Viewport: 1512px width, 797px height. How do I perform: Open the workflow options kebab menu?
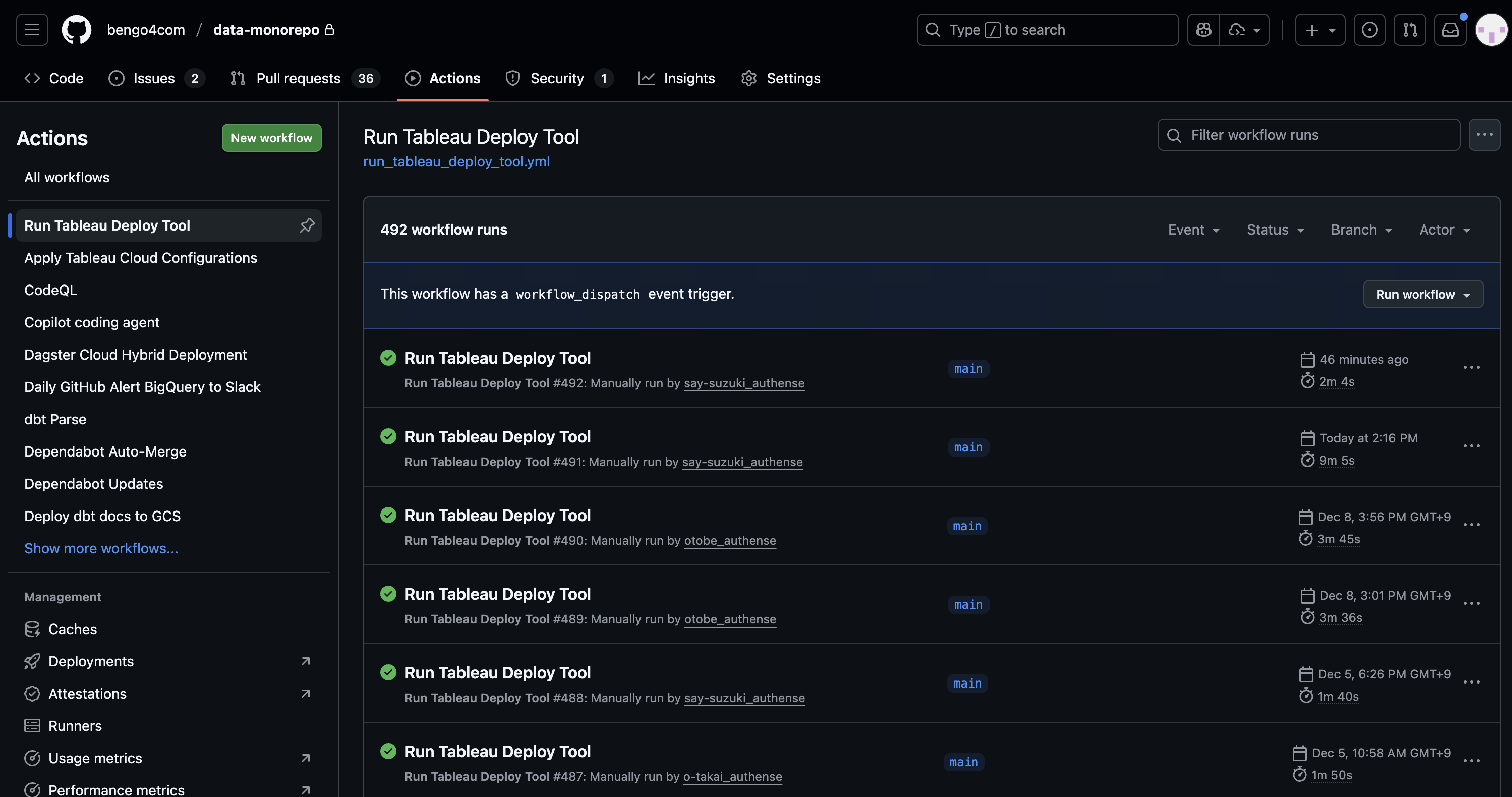(1484, 135)
